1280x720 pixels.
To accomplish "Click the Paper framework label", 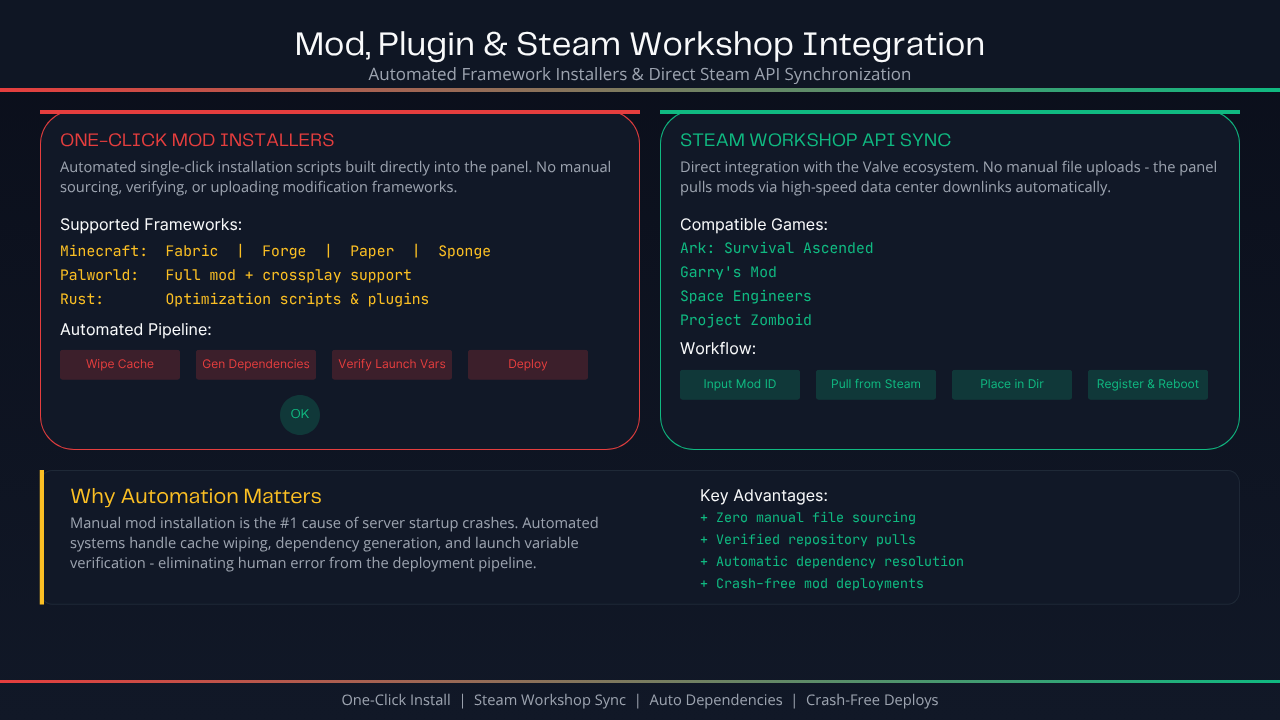I will coord(372,251).
